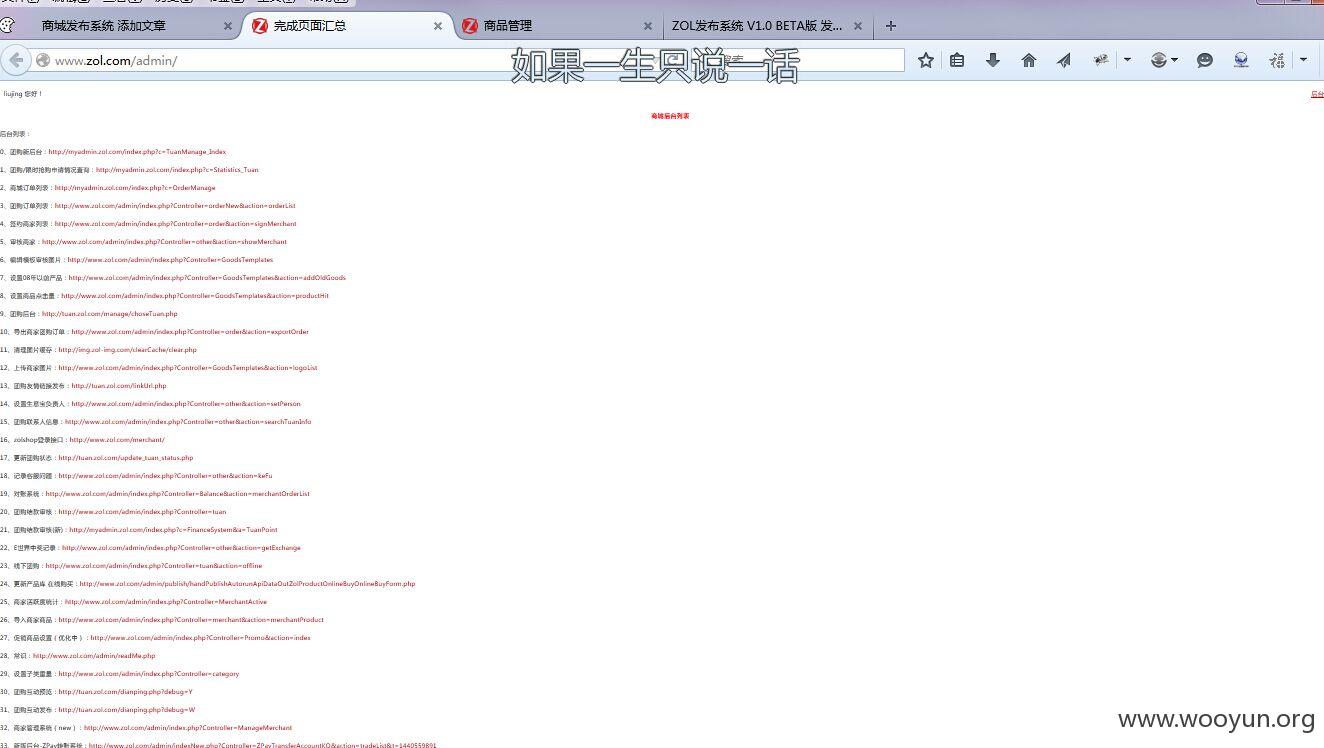The image size is (1324, 748).
Task: Open the getExchange link on row 22
Action: tap(181, 548)
